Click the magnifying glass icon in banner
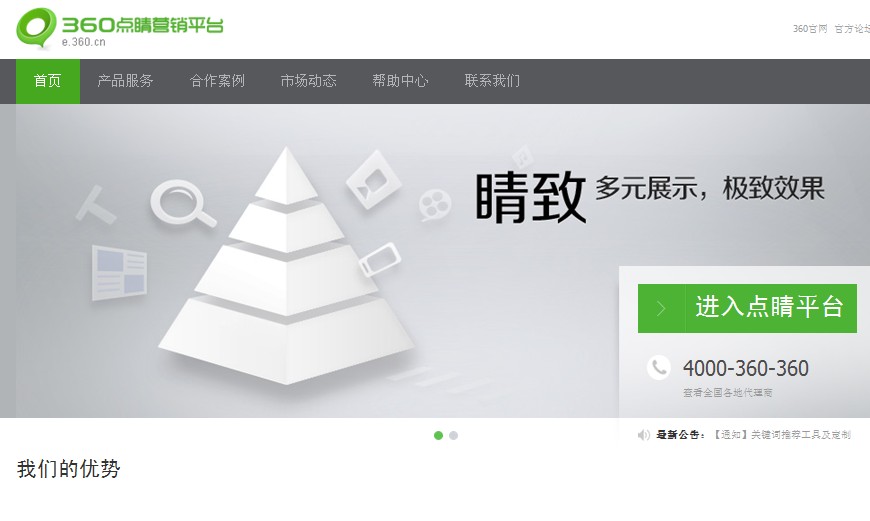 click(x=183, y=203)
